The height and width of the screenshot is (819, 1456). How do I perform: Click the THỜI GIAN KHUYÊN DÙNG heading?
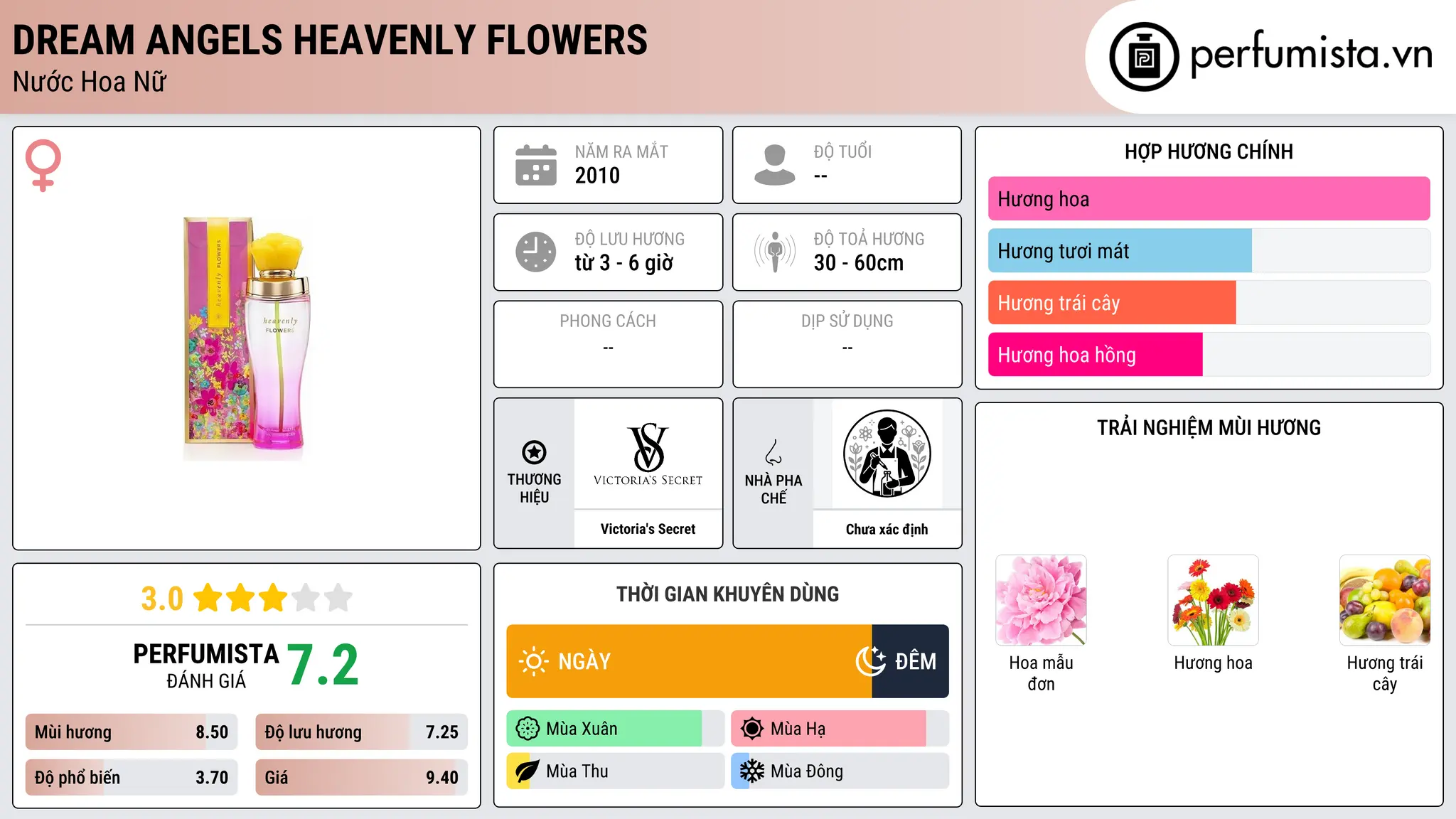click(x=727, y=594)
